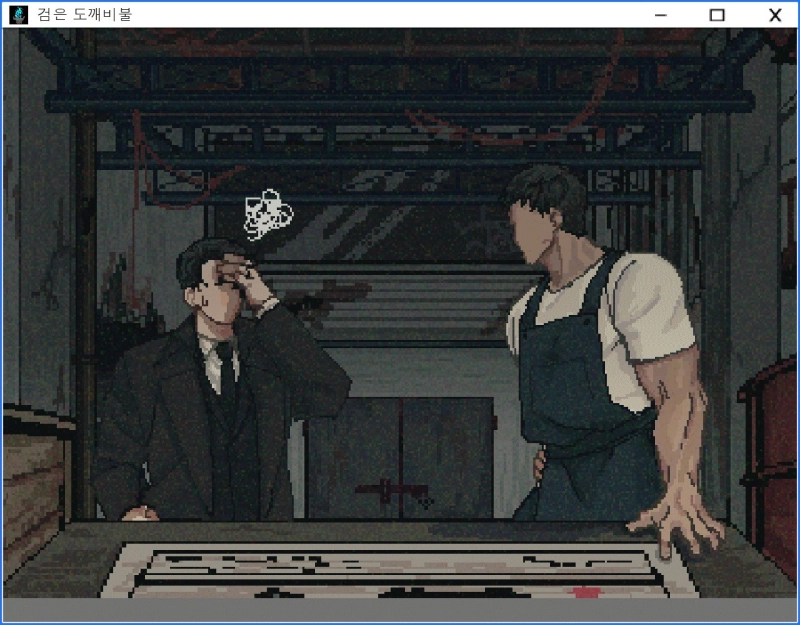Click the muscular man's hand on the table
This screenshot has height=625, width=800.
[x=678, y=520]
